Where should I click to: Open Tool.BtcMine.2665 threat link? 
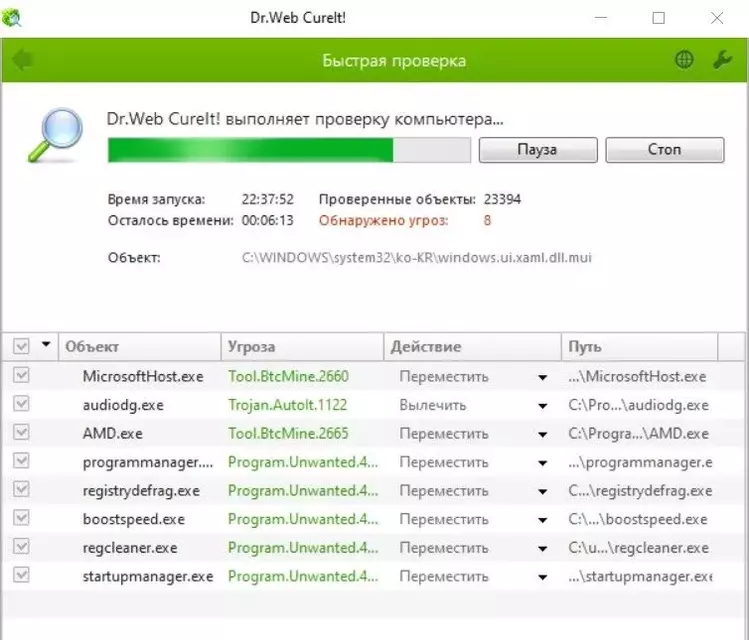click(x=288, y=434)
